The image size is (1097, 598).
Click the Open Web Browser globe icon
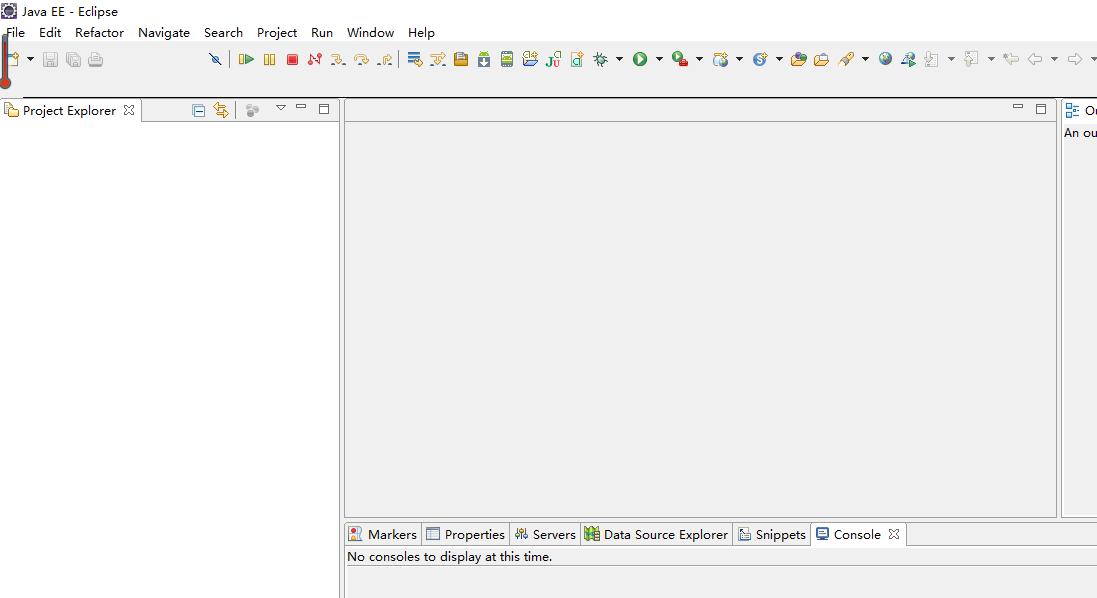885,60
